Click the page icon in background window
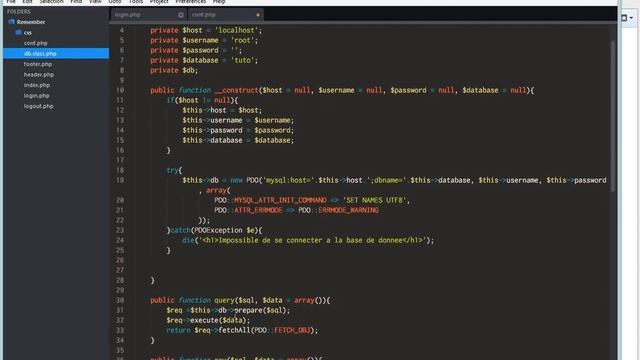Viewport: 640px width, 360px height. pyautogui.click(x=624, y=18)
